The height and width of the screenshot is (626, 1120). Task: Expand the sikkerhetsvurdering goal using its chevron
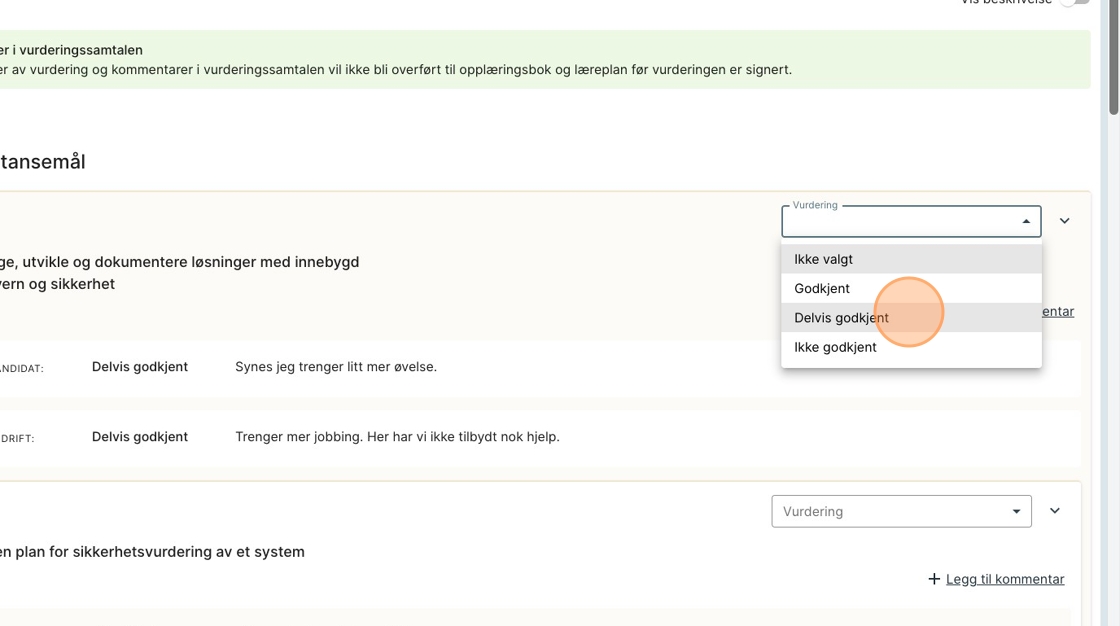click(x=1054, y=511)
